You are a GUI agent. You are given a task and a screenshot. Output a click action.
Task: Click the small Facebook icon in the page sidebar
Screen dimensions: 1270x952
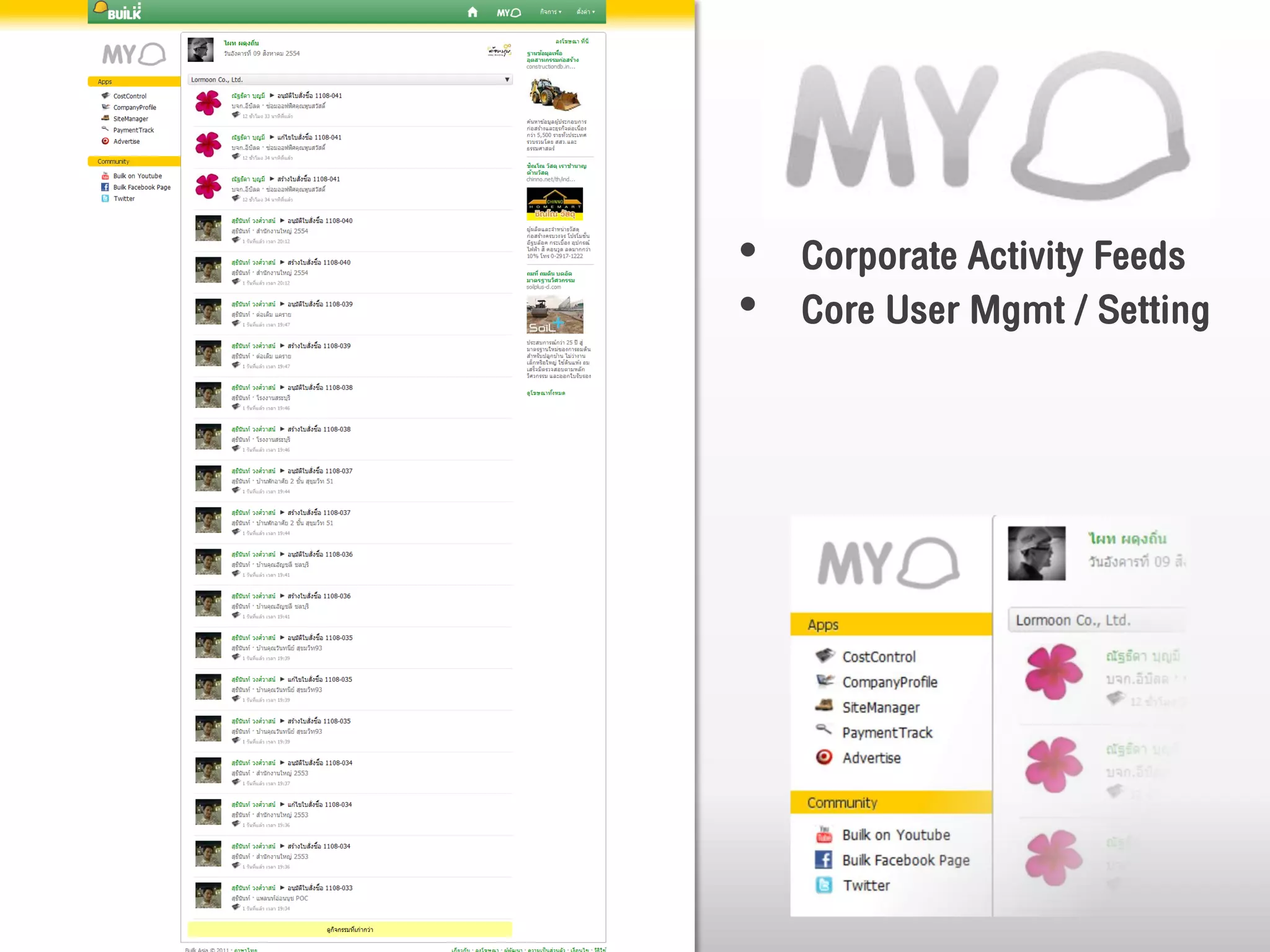[105, 187]
